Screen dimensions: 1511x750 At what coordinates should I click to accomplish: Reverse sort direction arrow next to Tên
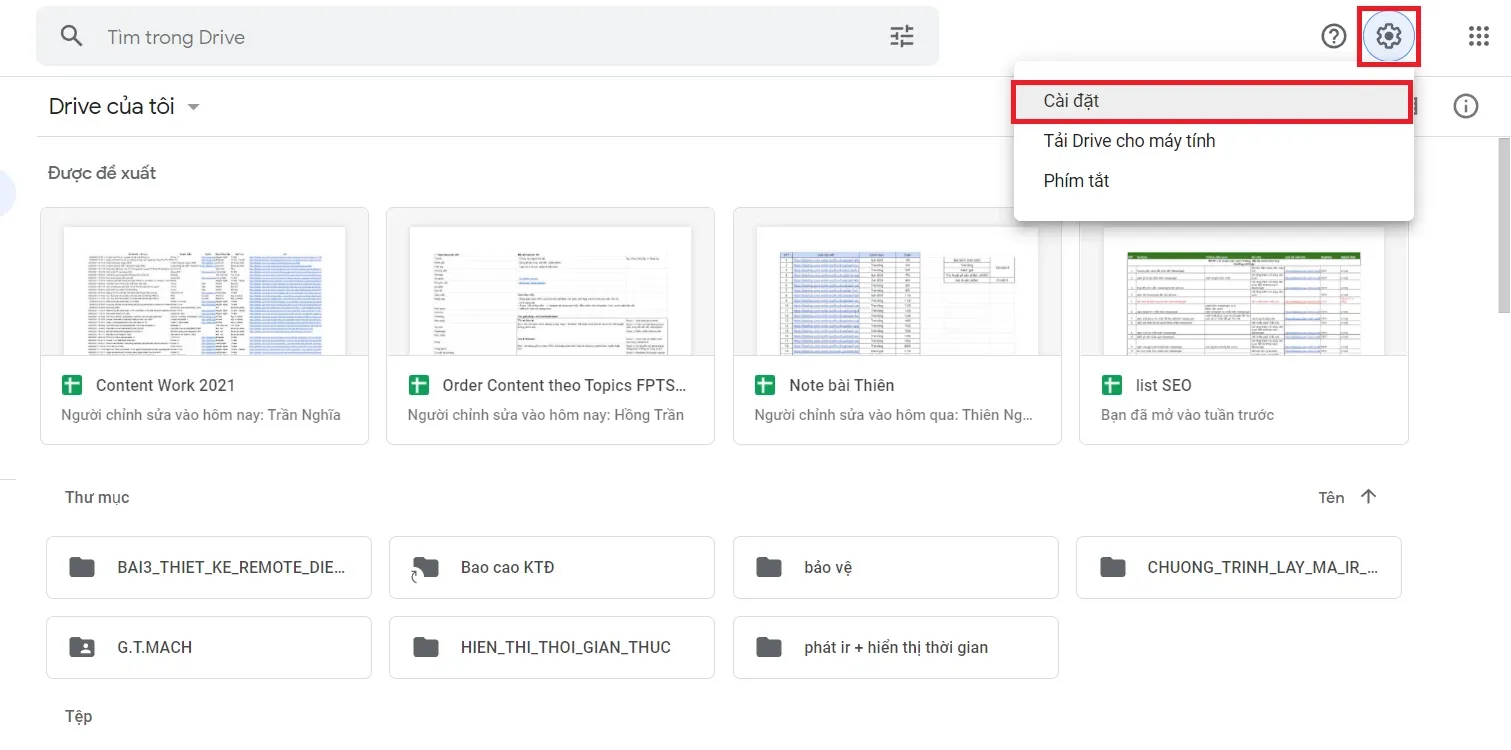(1369, 497)
